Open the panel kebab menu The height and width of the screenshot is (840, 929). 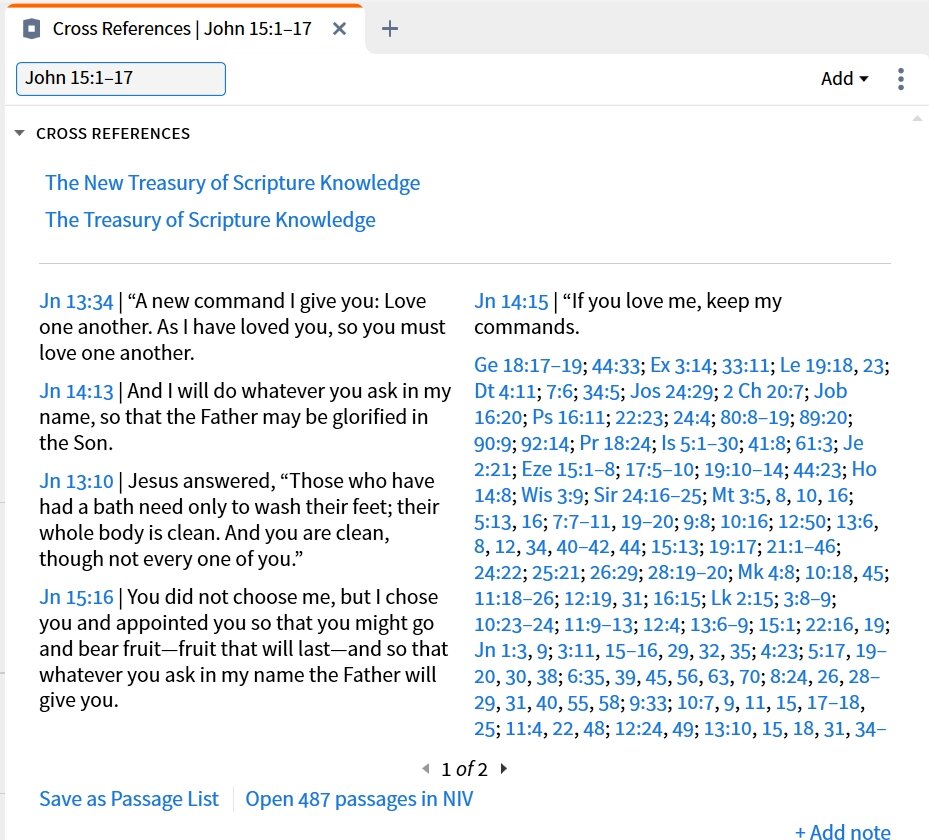point(901,79)
